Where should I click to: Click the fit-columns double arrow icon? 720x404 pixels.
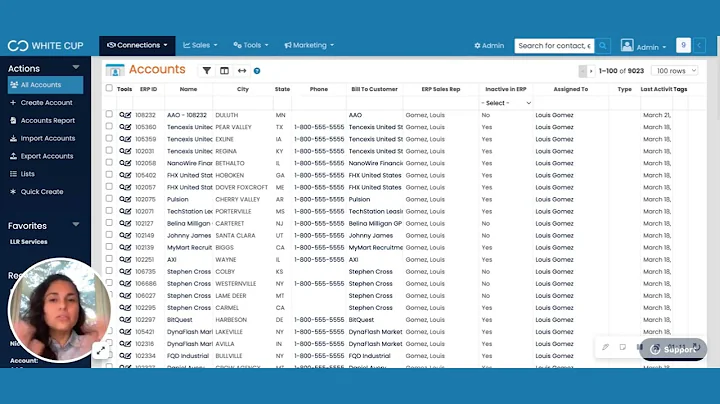(x=242, y=71)
